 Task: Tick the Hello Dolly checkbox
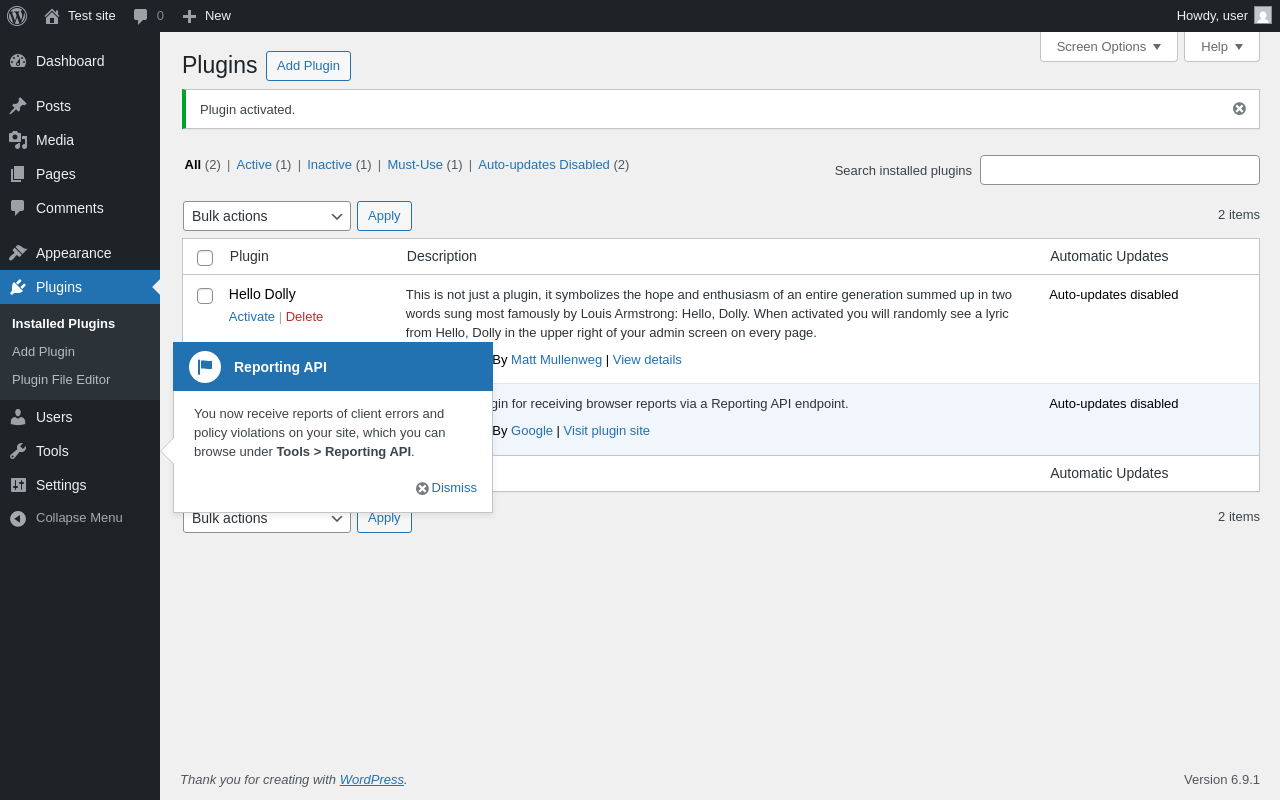click(x=205, y=296)
